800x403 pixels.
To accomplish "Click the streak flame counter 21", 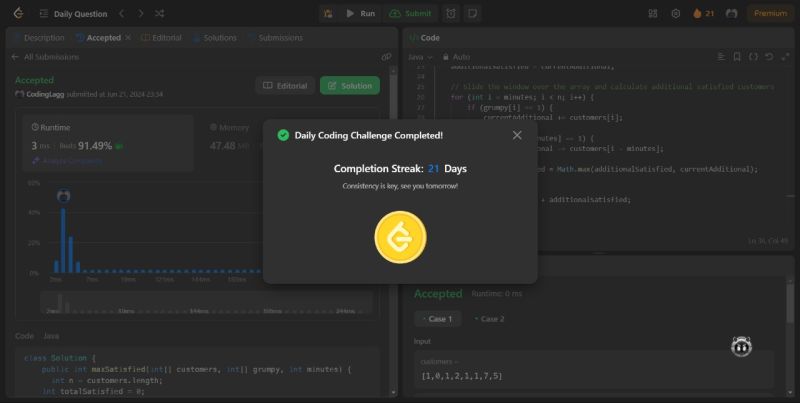I will click(x=704, y=14).
